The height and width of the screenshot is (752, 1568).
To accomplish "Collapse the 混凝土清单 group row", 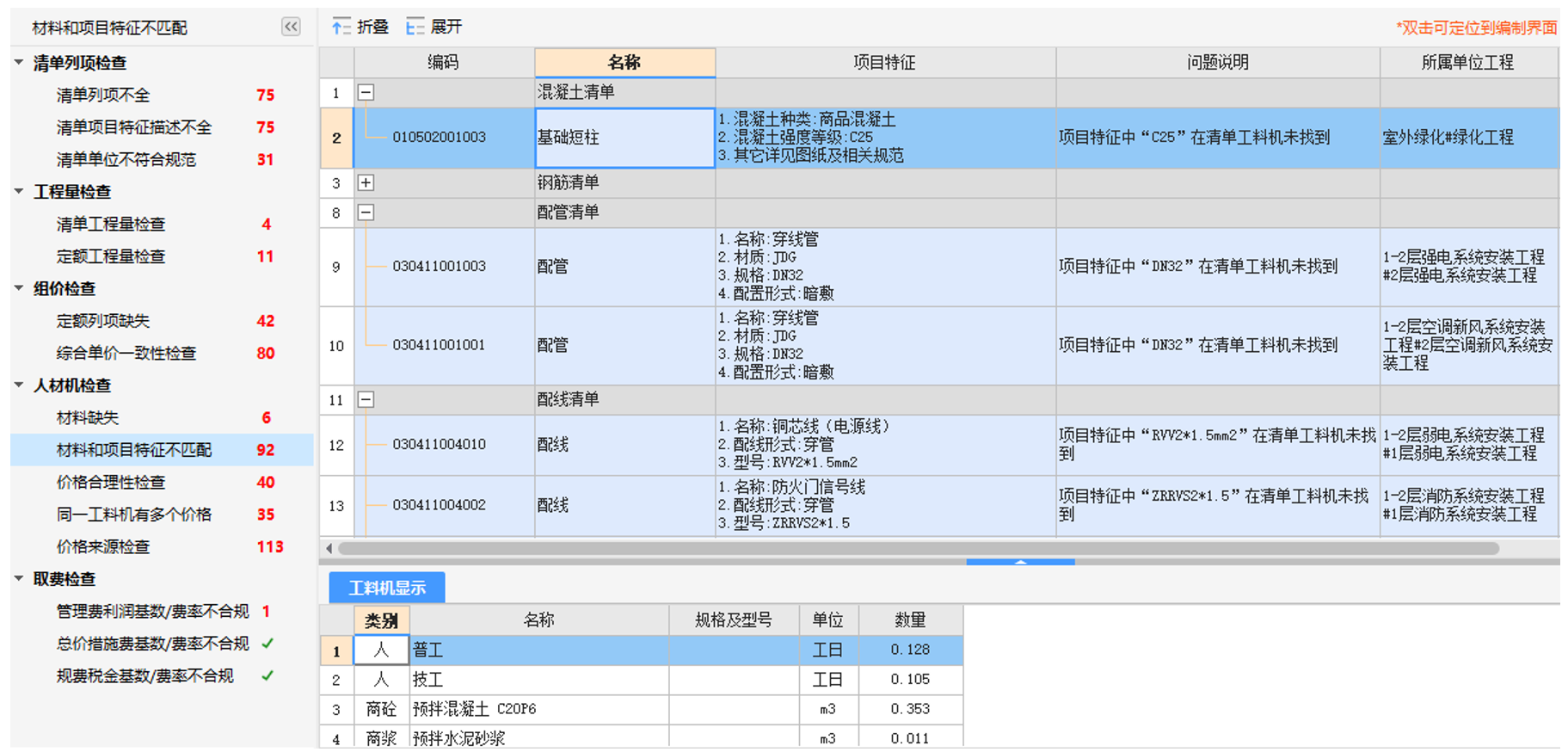I will tap(366, 92).
